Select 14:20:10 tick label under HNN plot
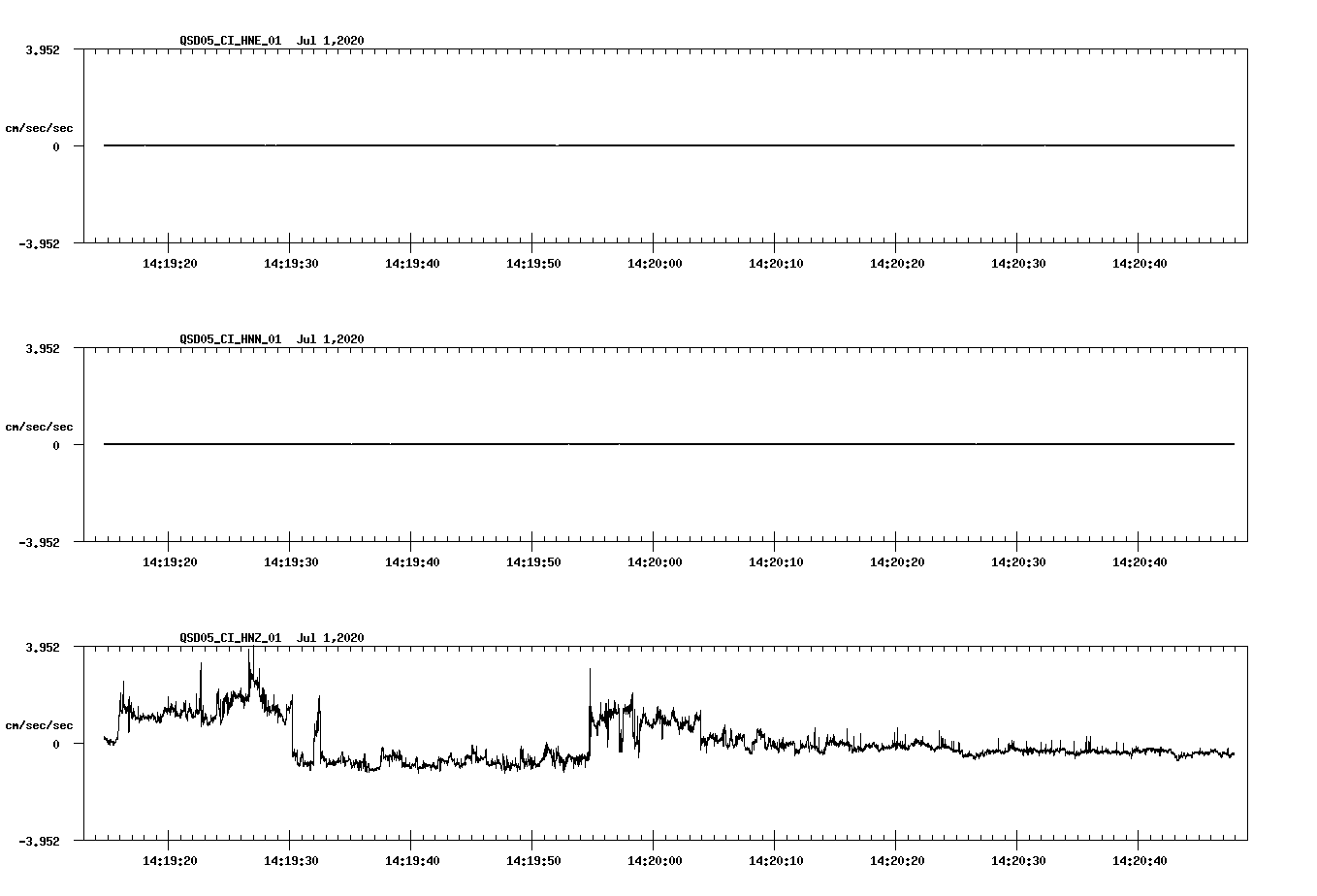Screen dimensions: 1317x896 776,562
